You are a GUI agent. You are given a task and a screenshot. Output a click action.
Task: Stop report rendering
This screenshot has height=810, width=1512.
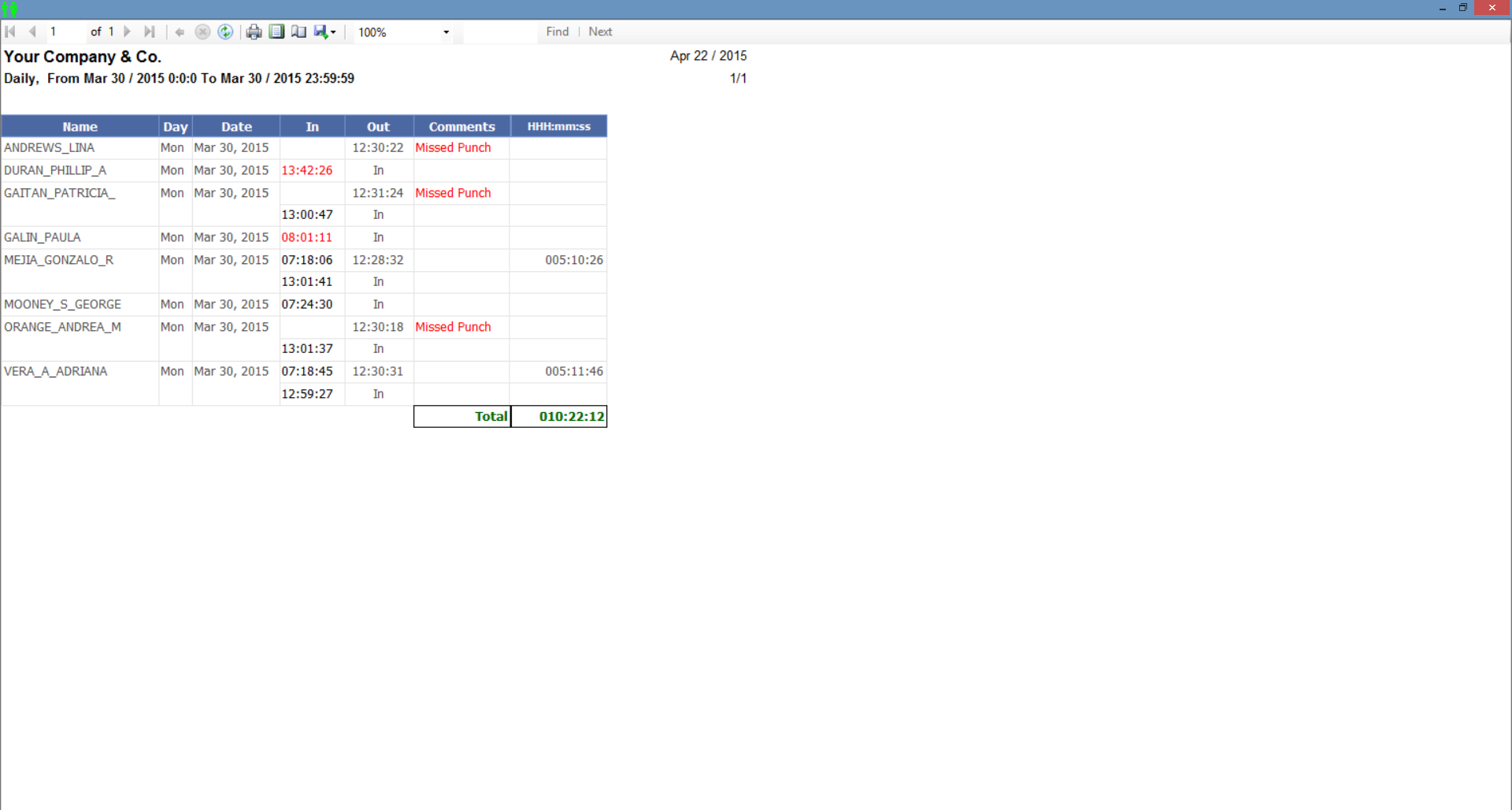[202, 32]
